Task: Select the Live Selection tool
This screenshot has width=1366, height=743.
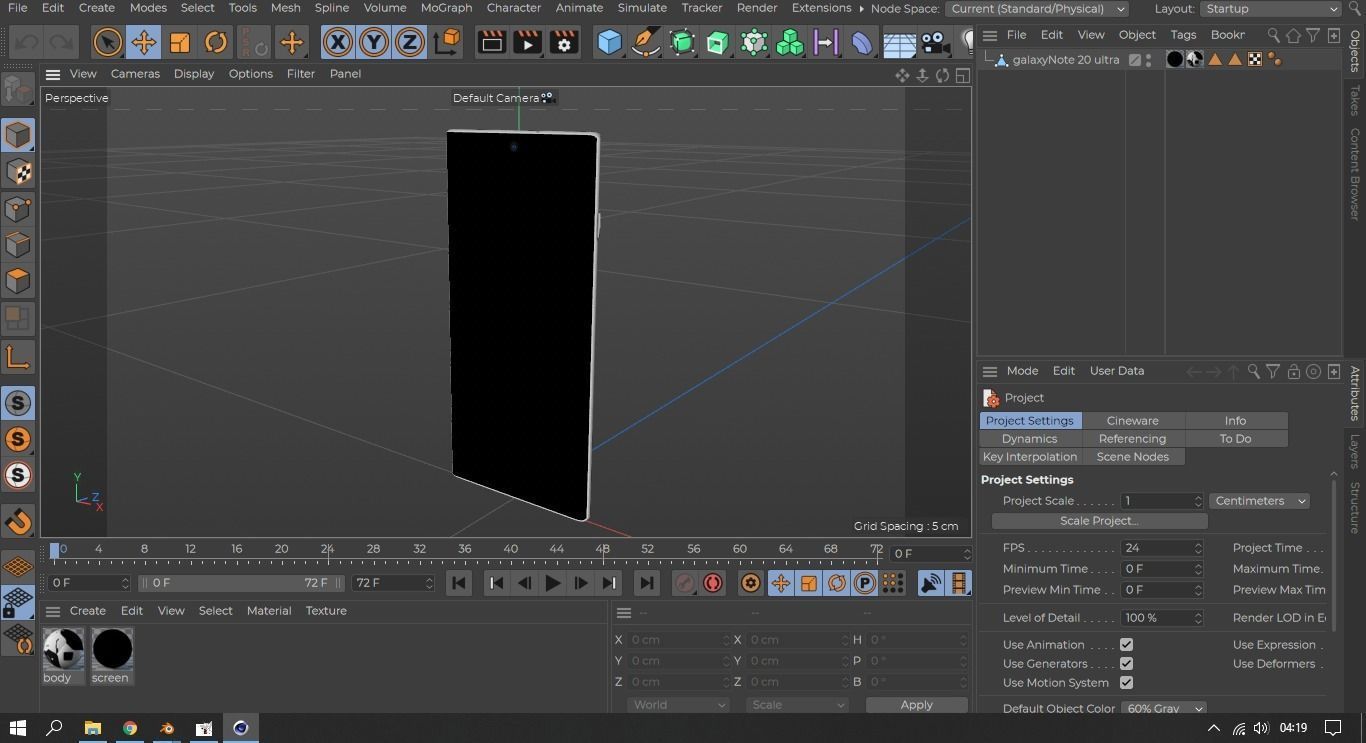Action: coord(107,42)
